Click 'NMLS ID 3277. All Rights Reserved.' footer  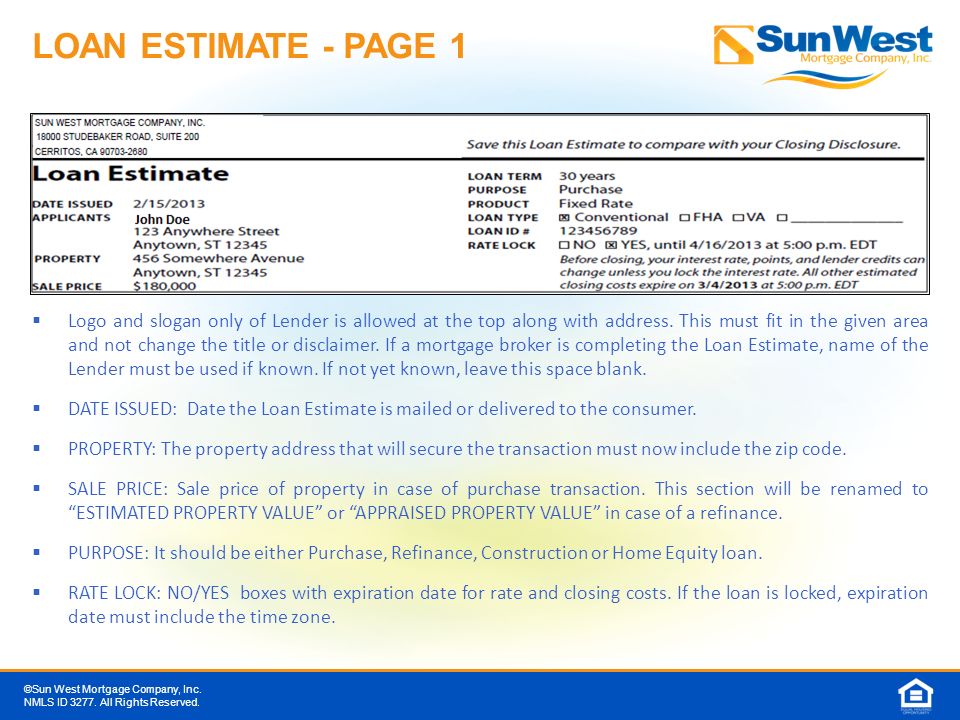point(111,702)
